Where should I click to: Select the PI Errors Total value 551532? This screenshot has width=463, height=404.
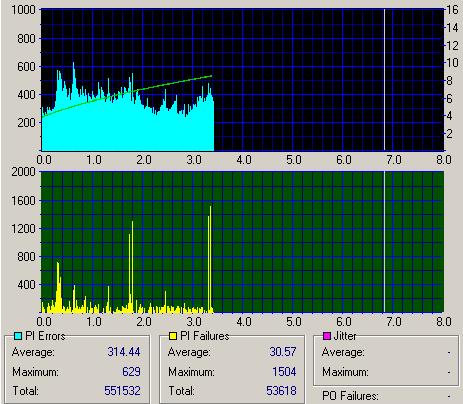tap(122, 391)
